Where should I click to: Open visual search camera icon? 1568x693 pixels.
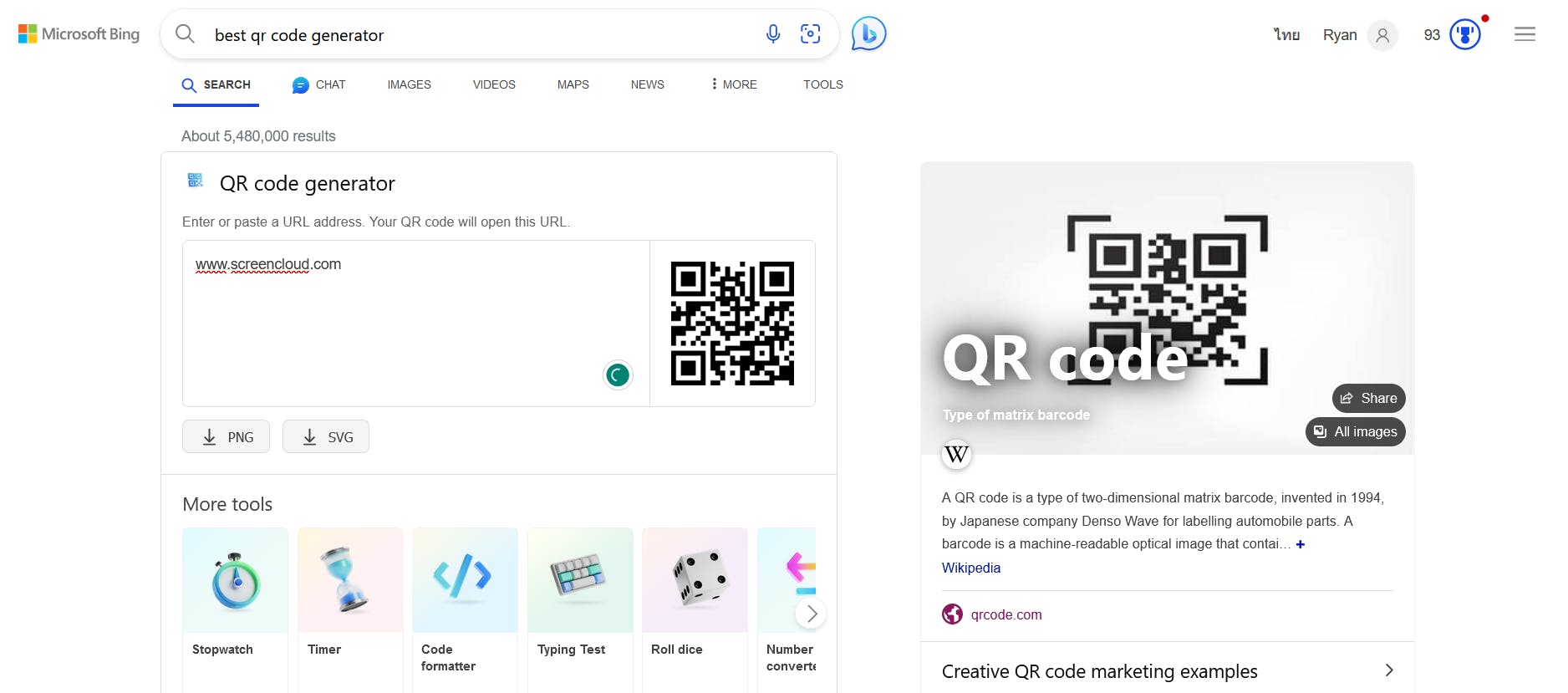click(810, 34)
